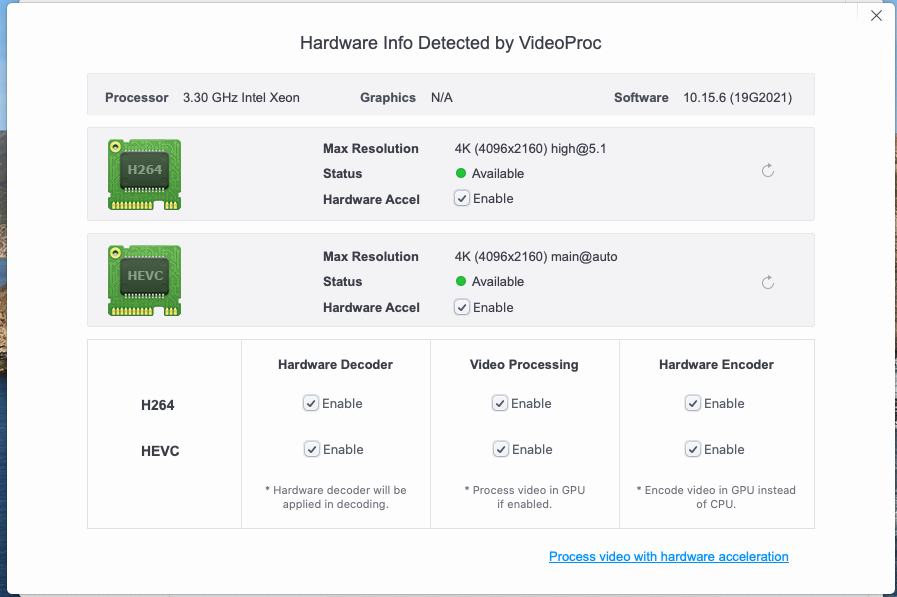Disable HEVC Hardware Decoder
Image resolution: width=897 pixels, height=597 pixels.
[x=312, y=449]
